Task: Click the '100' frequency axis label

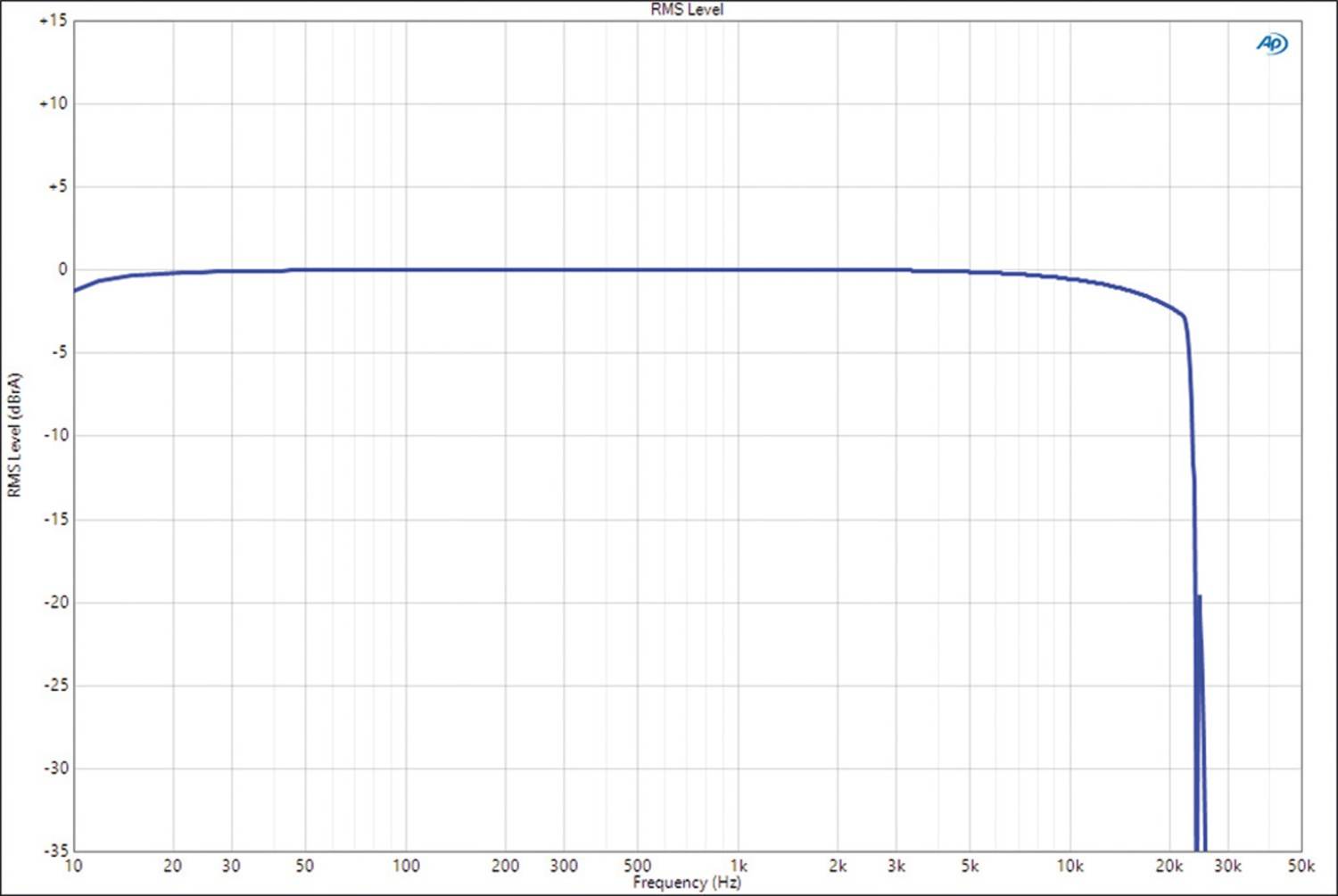Action: click(406, 866)
